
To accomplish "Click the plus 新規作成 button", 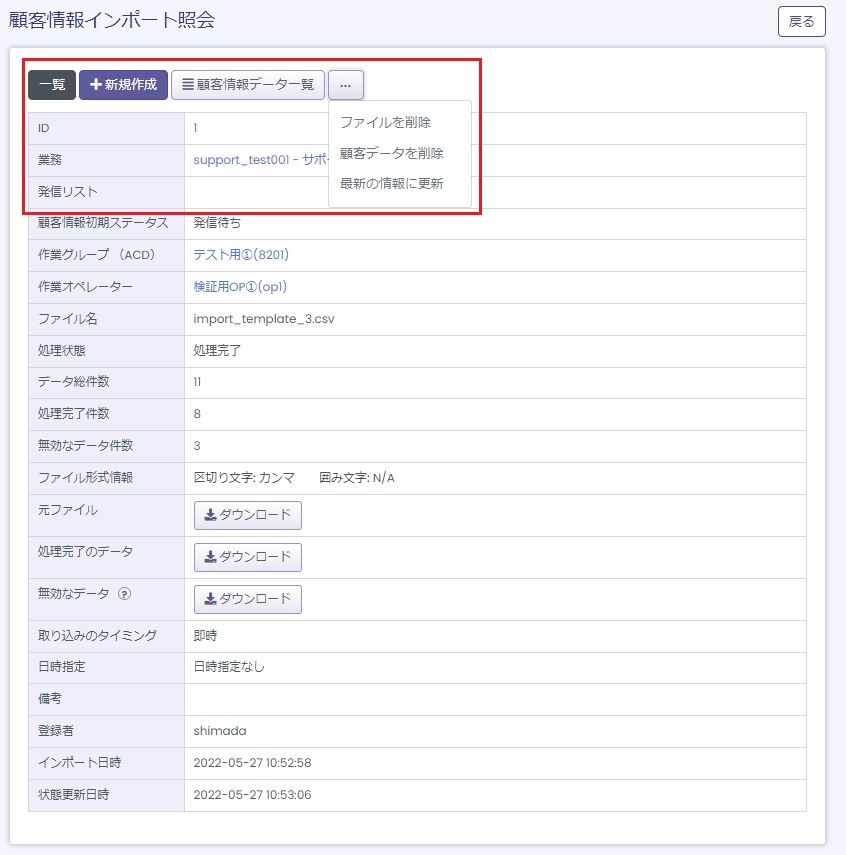I will click(123, 85).
